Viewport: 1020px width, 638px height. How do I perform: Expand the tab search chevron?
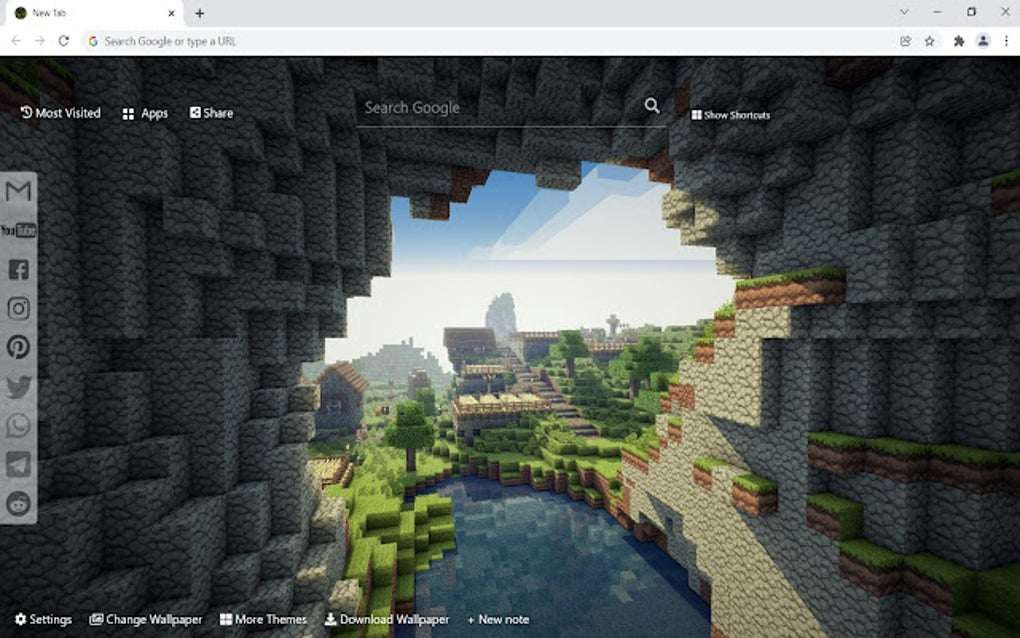tap(904, 12)
